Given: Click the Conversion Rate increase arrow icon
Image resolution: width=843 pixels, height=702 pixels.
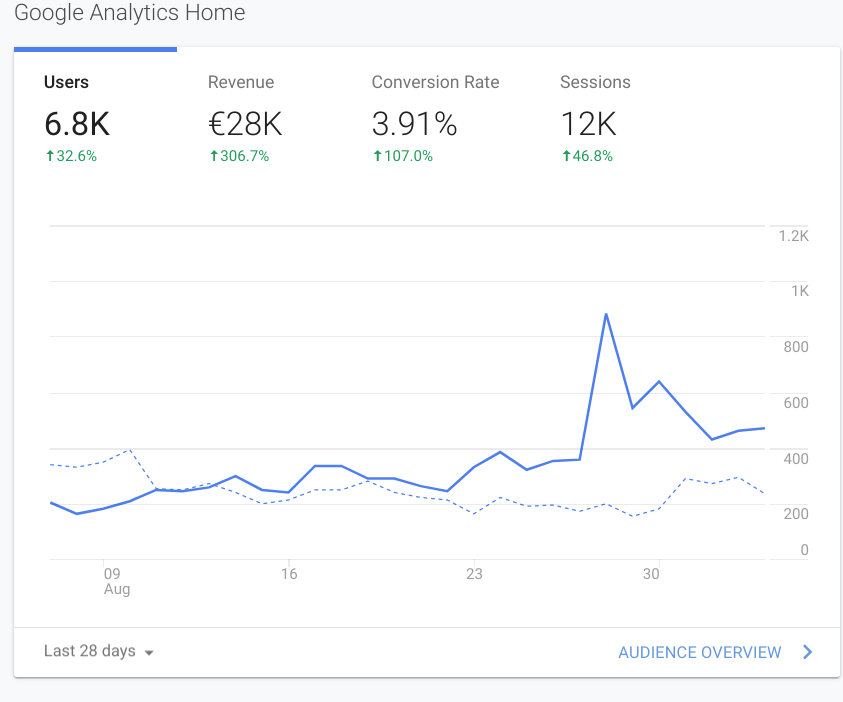Looking at the screenshot, I should (378, 156).
